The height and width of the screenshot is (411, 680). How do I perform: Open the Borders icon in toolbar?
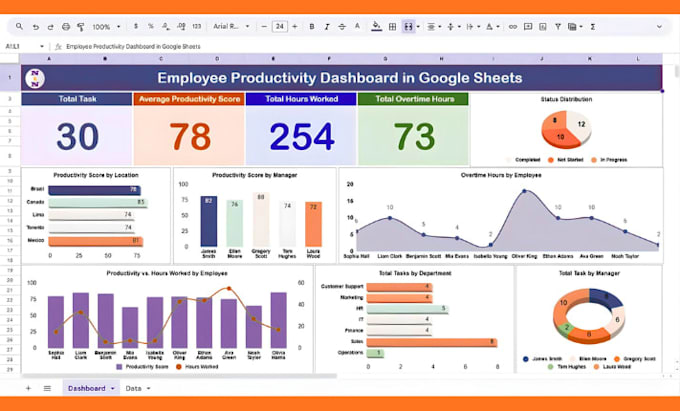[x=392, y=26]
